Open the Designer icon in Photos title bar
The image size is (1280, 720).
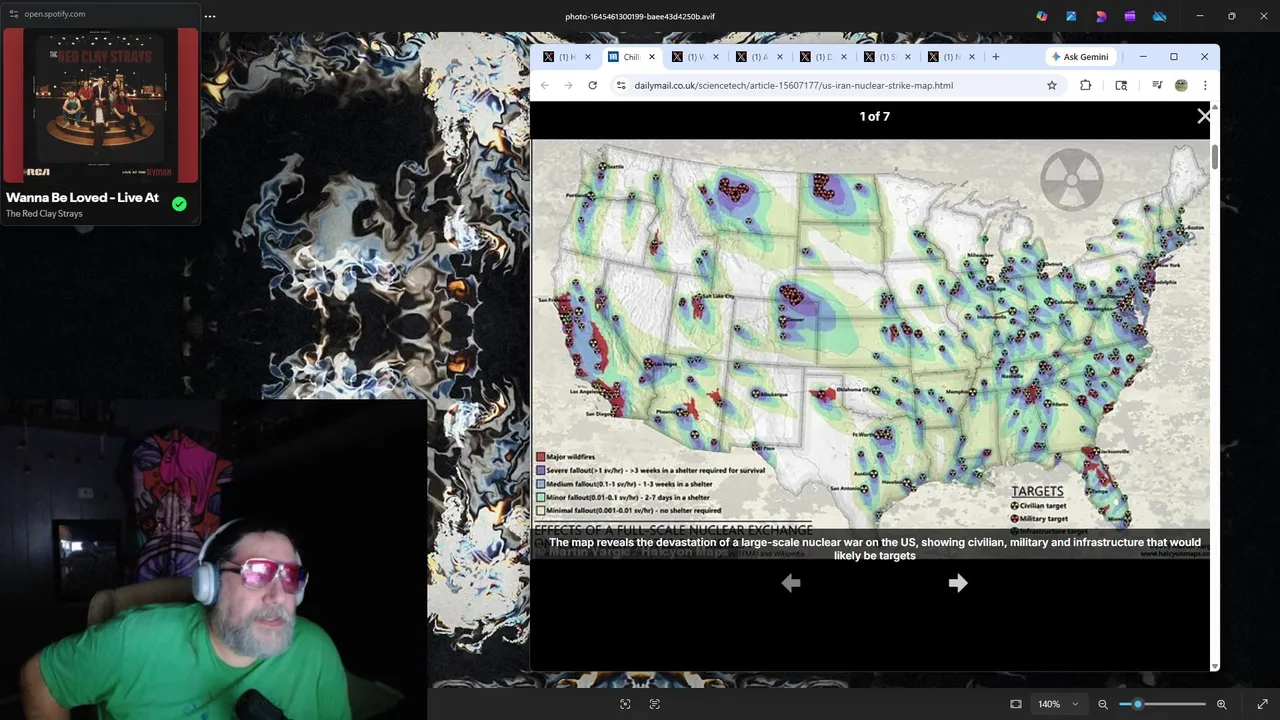click(x=1101, y=16)
